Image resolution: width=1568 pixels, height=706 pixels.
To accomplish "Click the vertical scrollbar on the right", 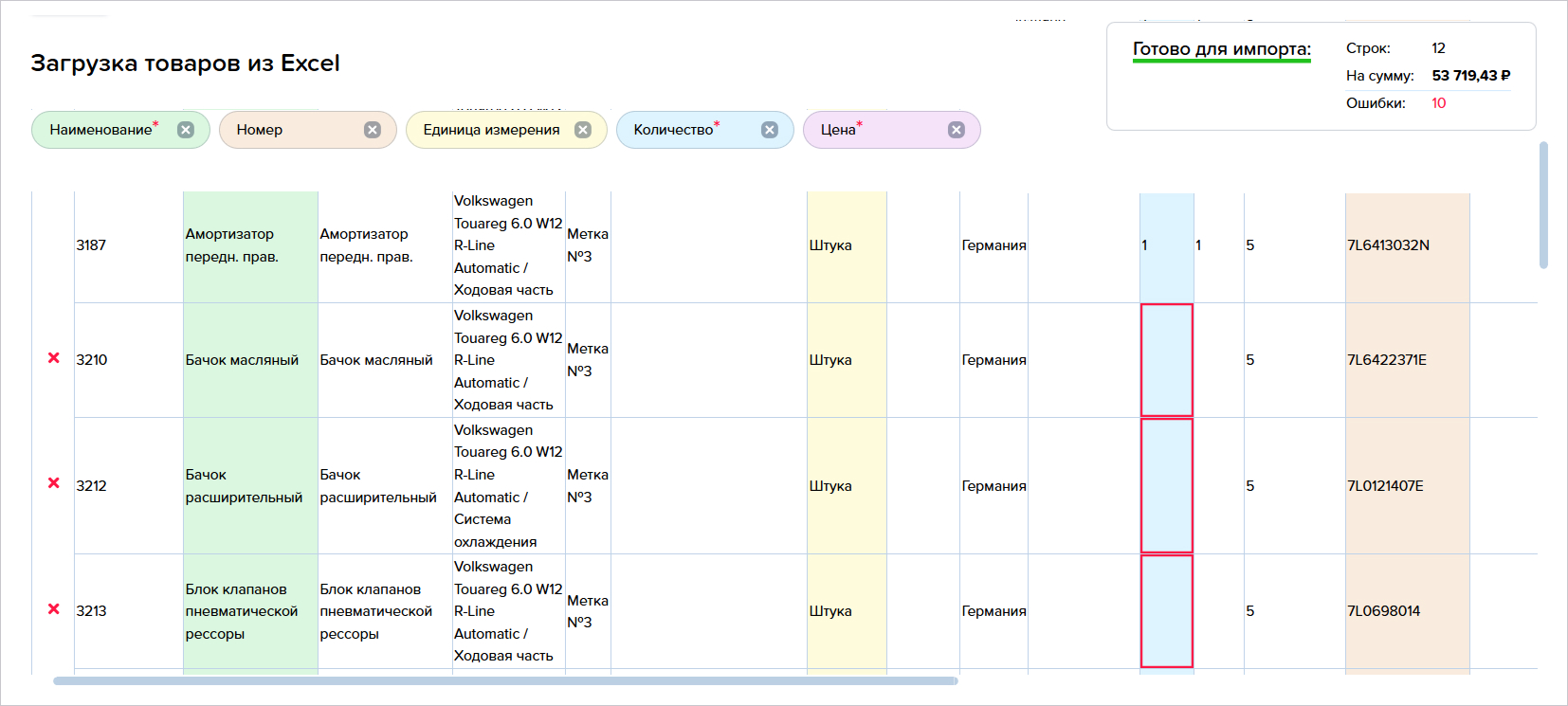I will 1543,205.
